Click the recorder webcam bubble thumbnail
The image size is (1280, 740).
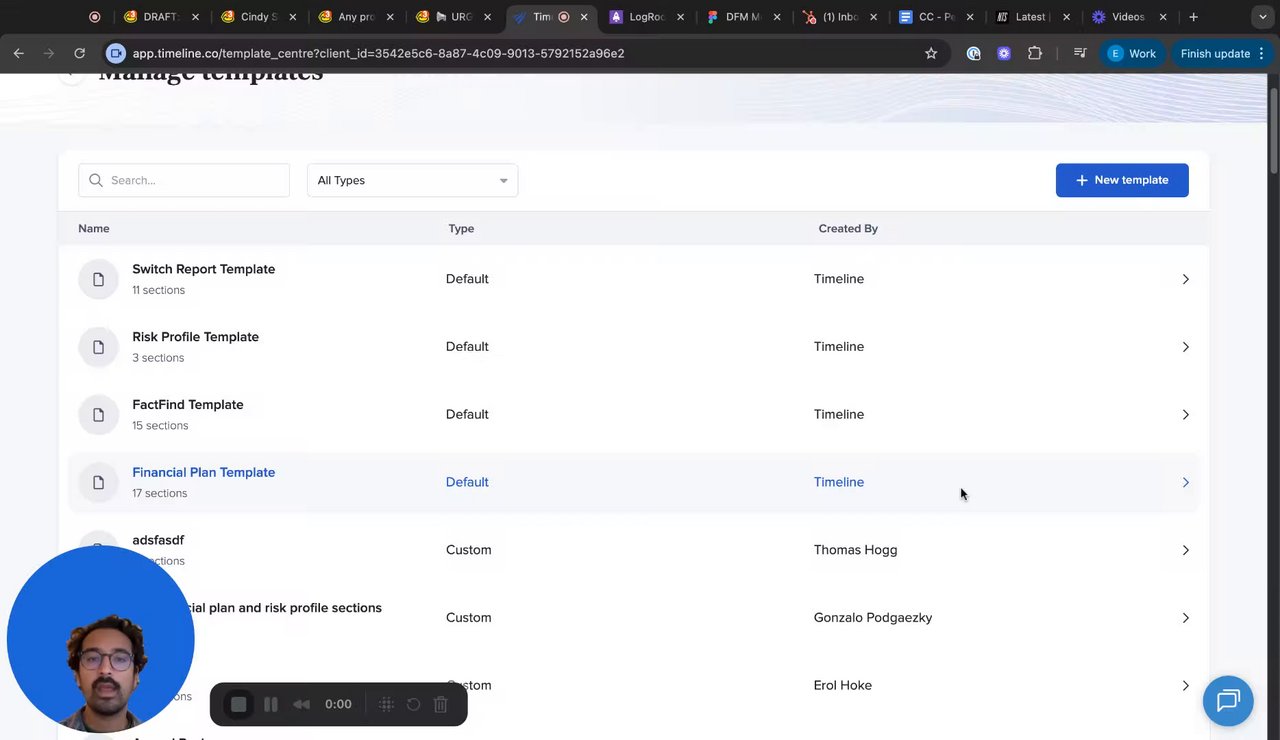pyautogui.click(x=100, y=639)
